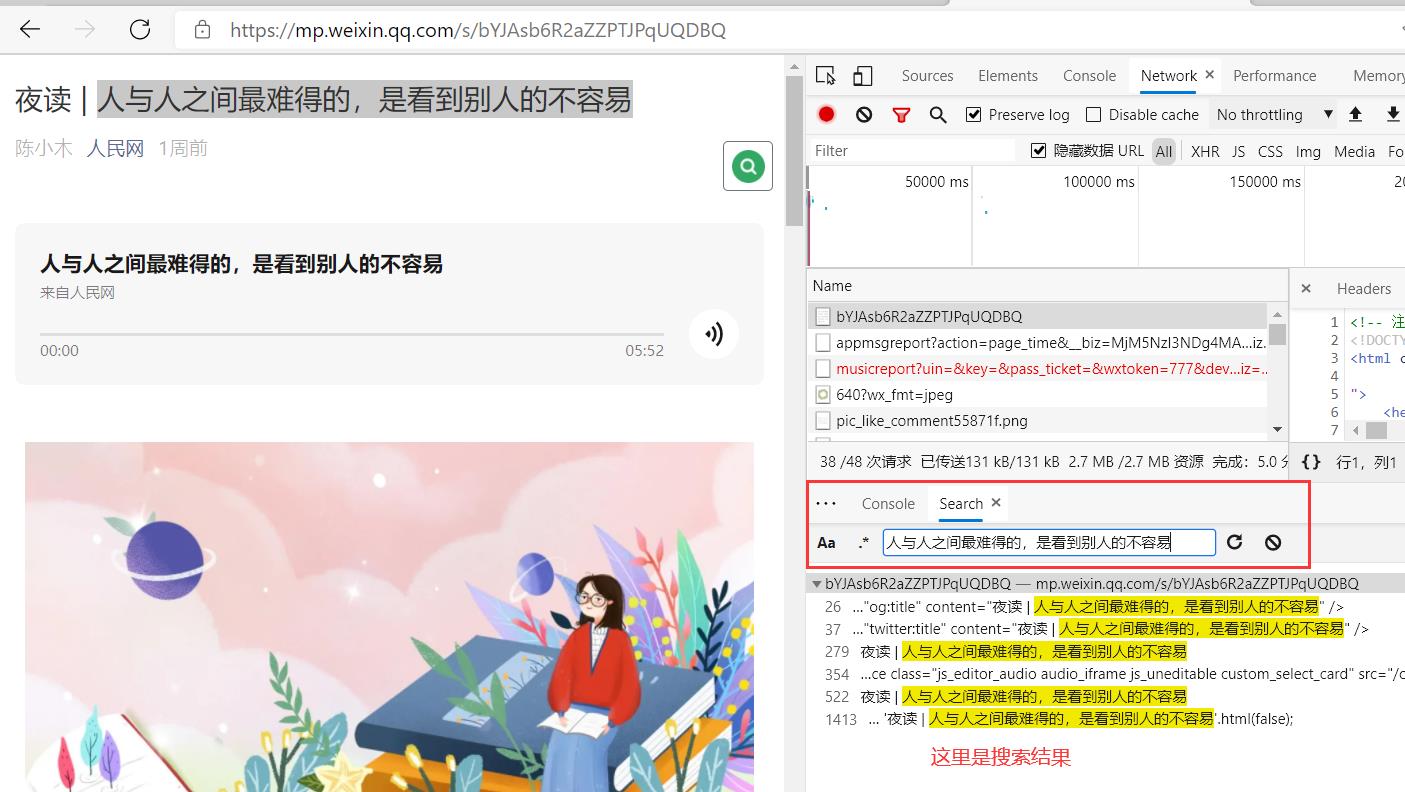Switch to the Elements tab

click(1007, 75)
